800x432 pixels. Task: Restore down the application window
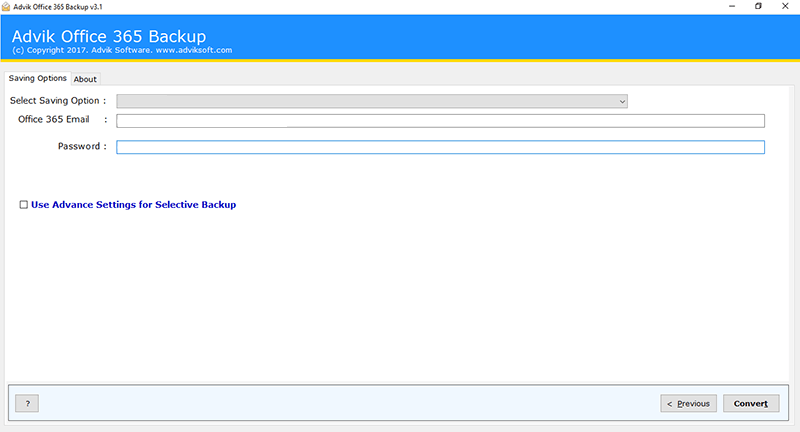[x=758, y=7]
